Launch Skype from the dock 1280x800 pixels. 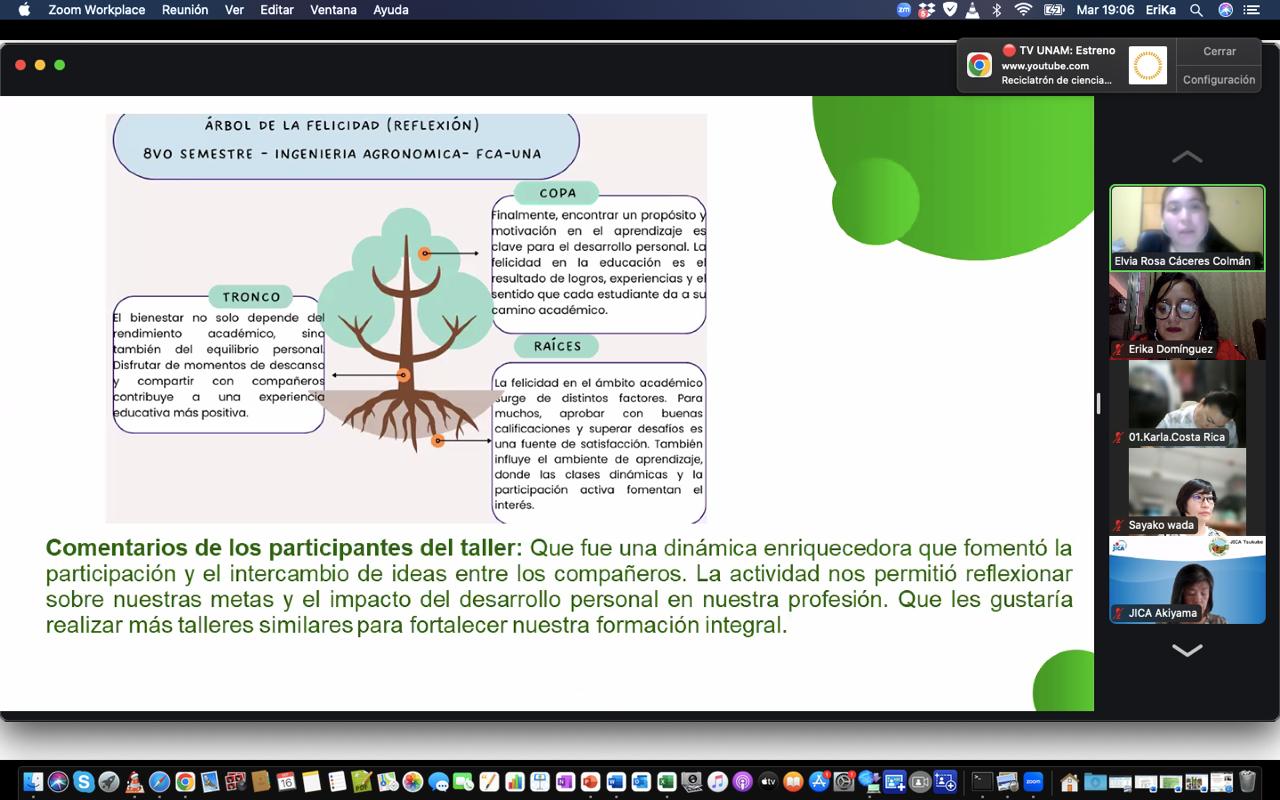pyautogui.click(x=84, y=782)
